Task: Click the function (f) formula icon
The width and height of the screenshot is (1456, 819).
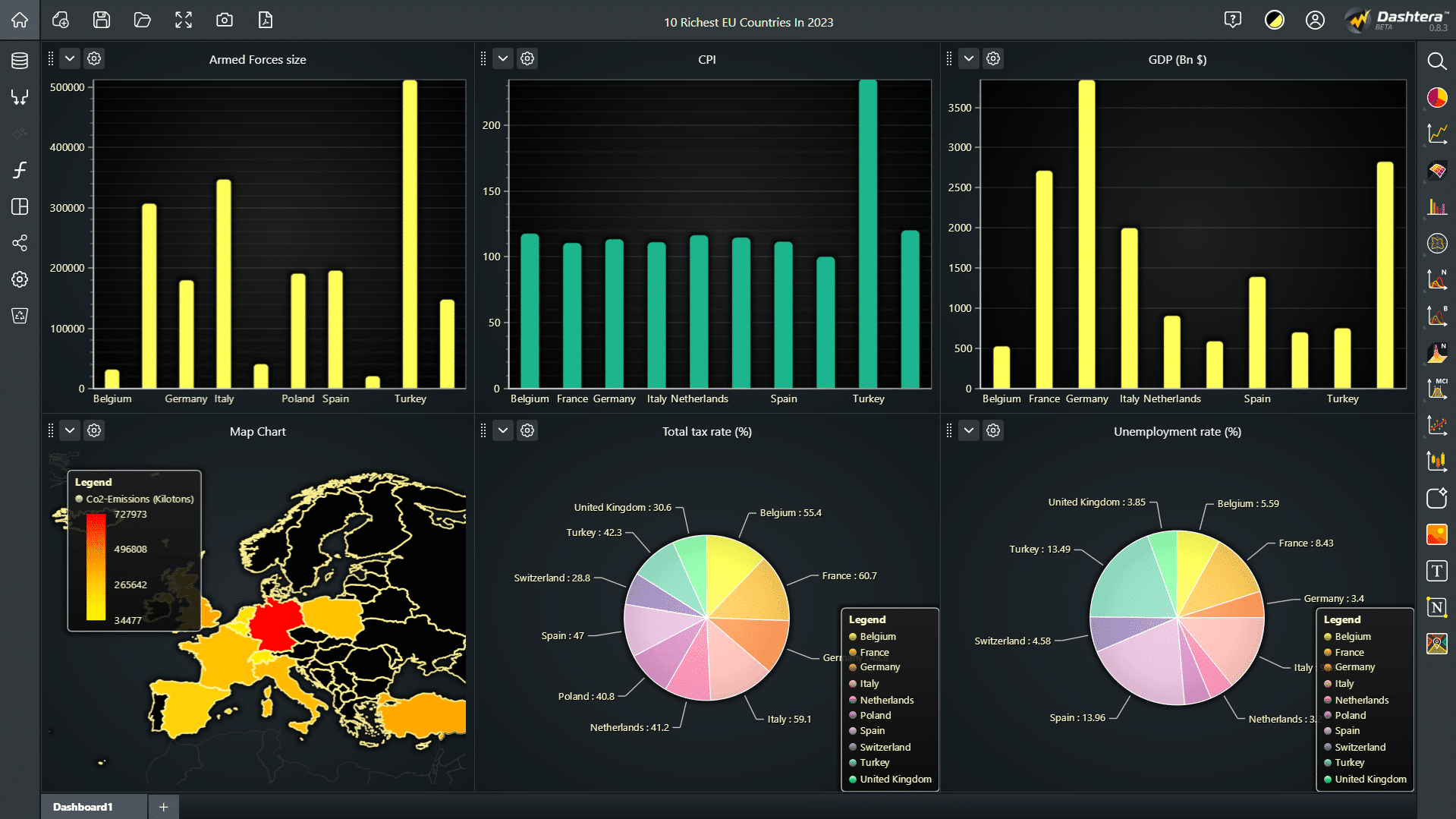Action: click(20, 170)
